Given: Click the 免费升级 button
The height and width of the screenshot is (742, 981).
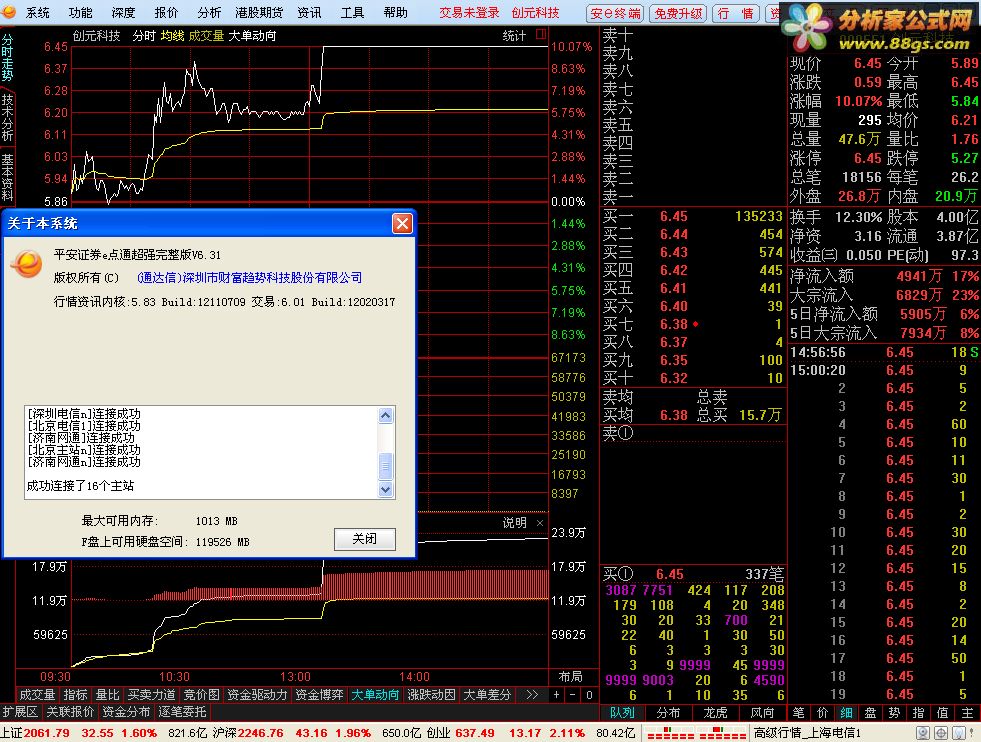Looking at the screenshot, I should tap(678, 13).
